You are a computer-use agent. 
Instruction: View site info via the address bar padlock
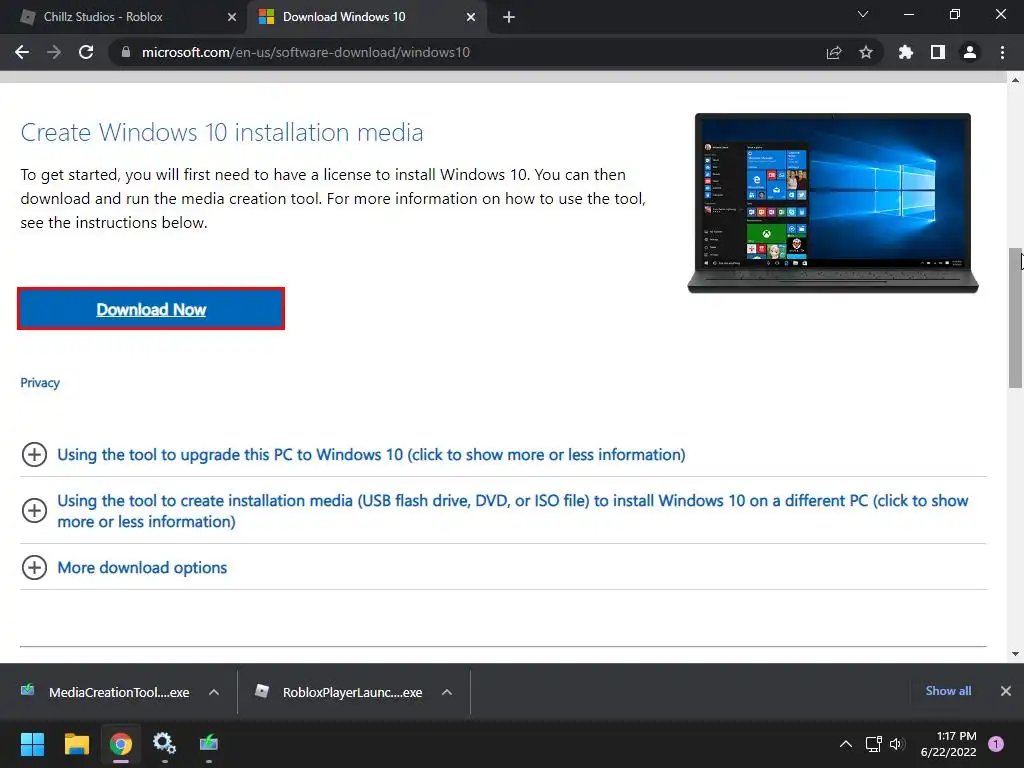[126, 52]
